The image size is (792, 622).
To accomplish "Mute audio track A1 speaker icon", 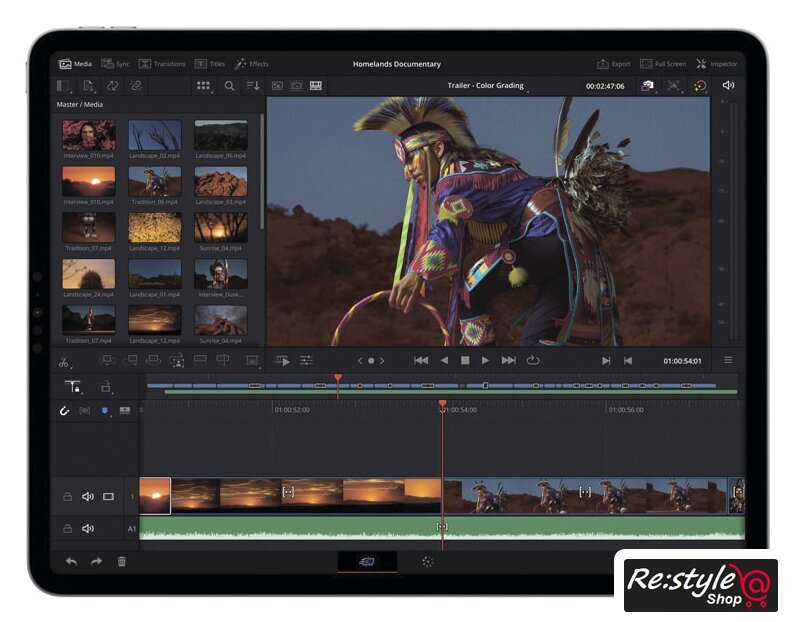I will coord(88,528).
